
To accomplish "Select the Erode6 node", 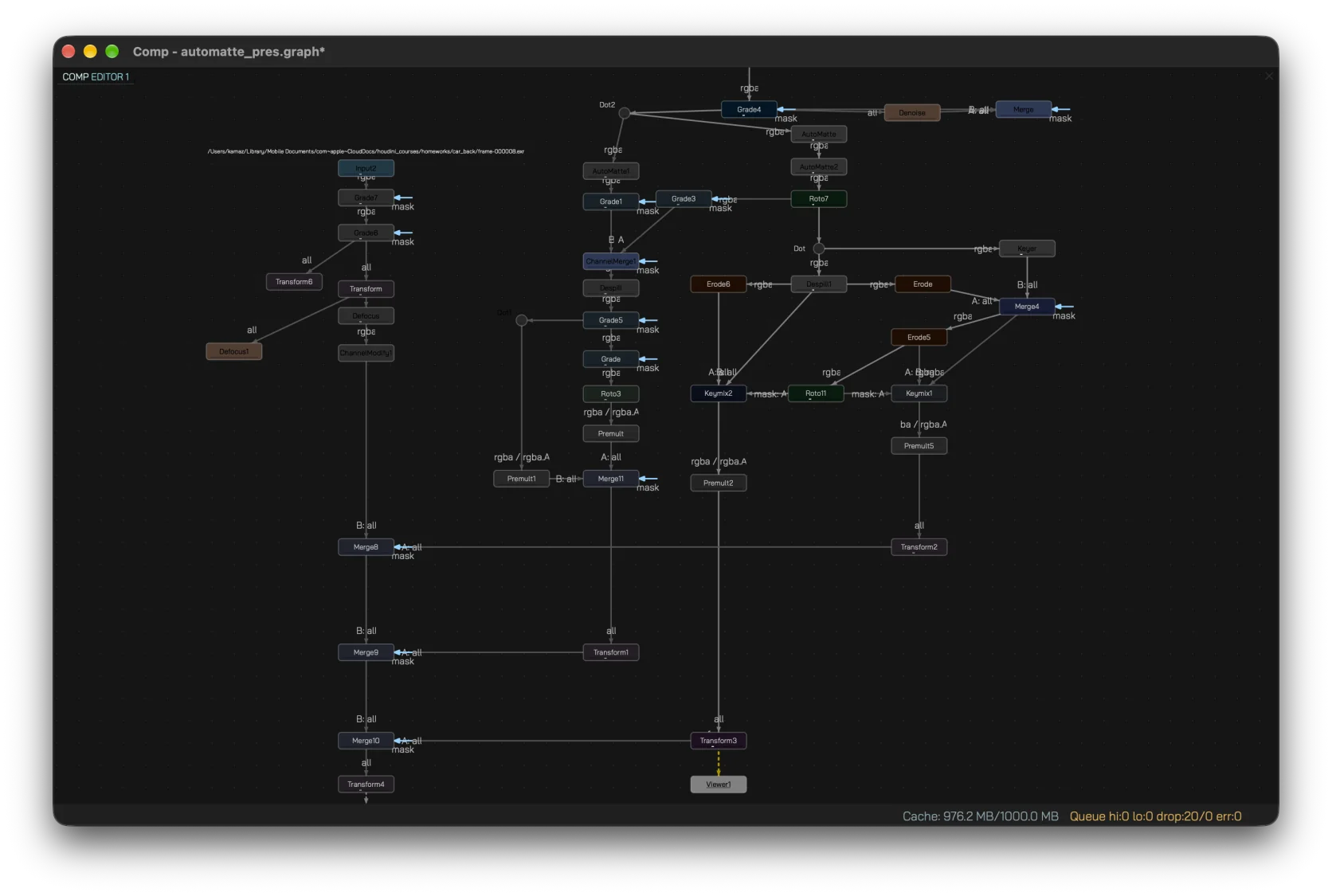I will coord(719,284).
